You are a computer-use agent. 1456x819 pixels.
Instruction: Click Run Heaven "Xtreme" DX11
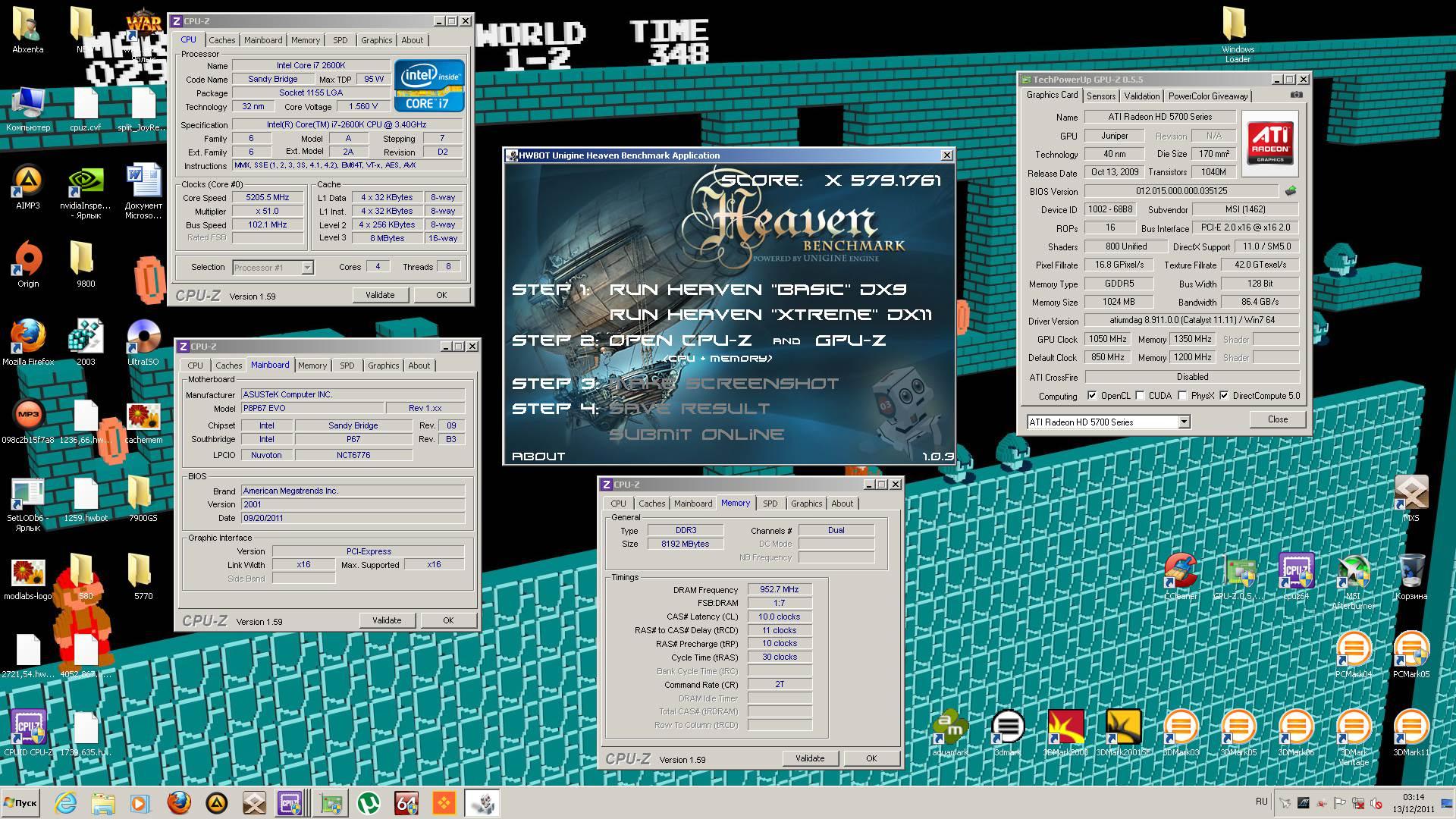[x=770, y=315]
